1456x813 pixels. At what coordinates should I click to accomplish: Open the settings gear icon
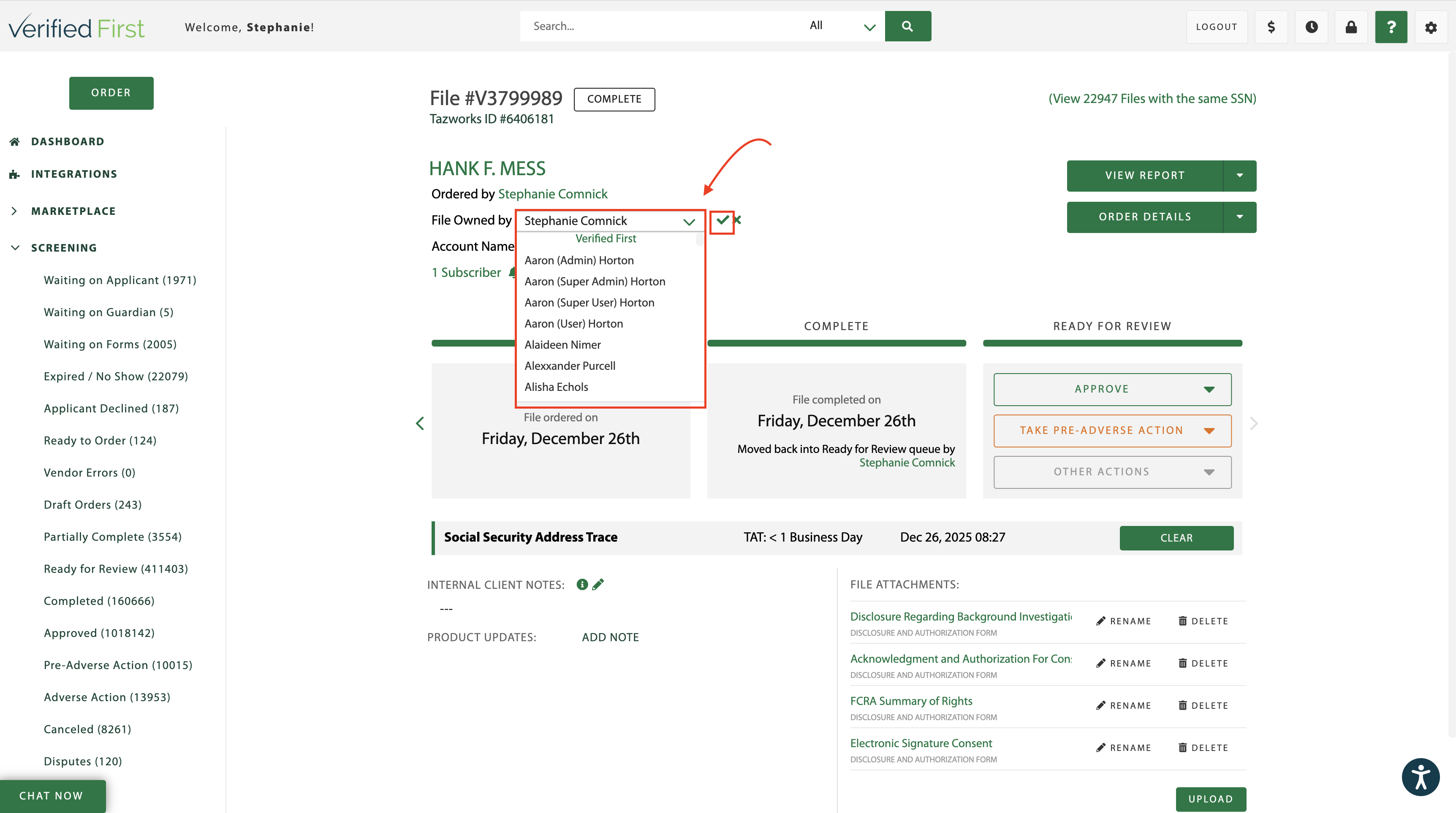tap(1431, 27)
